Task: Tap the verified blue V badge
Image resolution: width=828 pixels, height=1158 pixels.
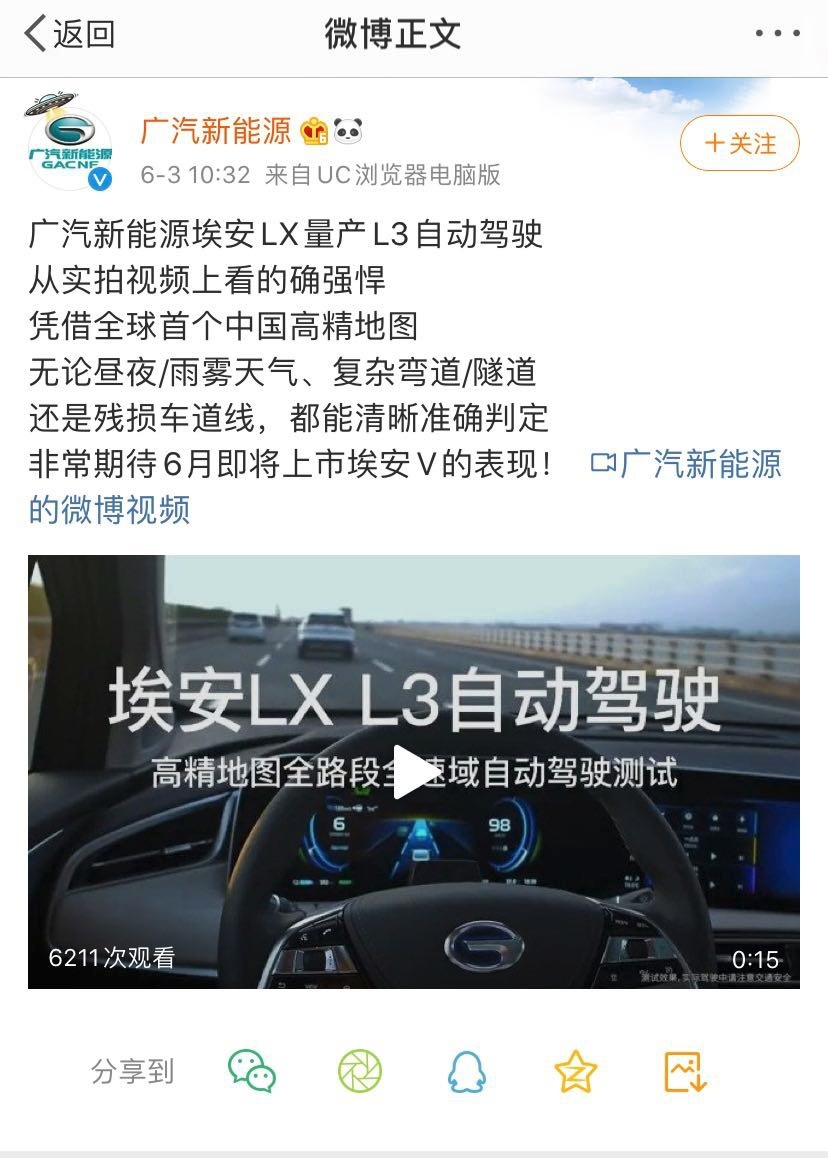Action: (x=100, y=179)
